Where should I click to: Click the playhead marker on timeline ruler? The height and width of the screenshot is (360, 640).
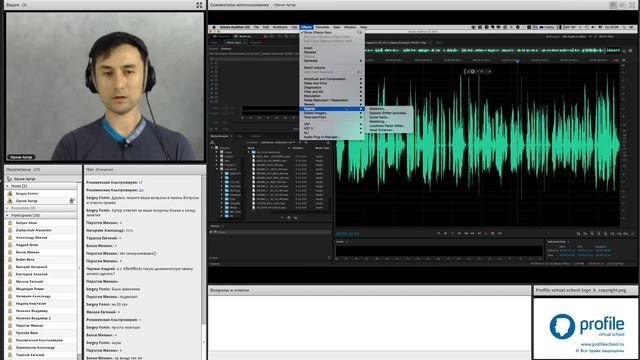[x=517, y=61]
